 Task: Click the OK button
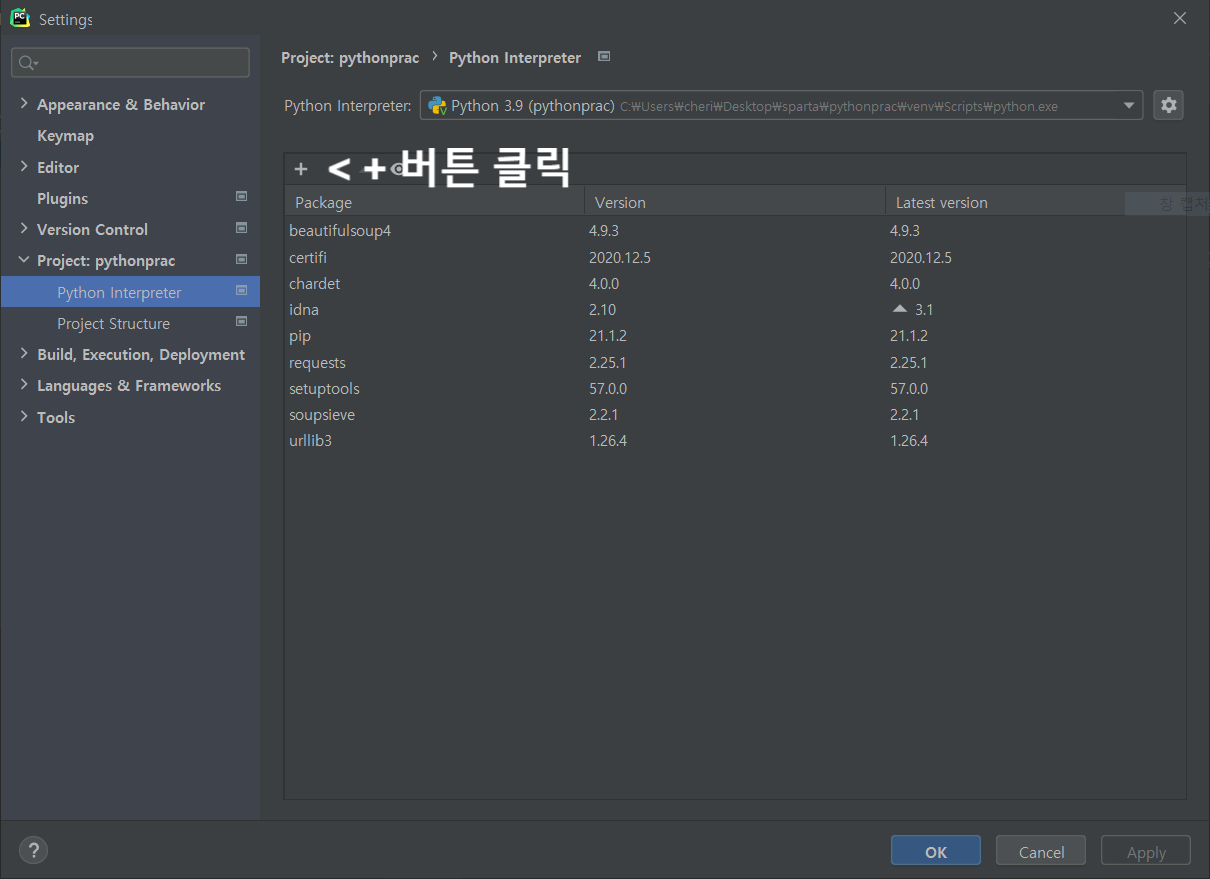(x=936, y=852)
